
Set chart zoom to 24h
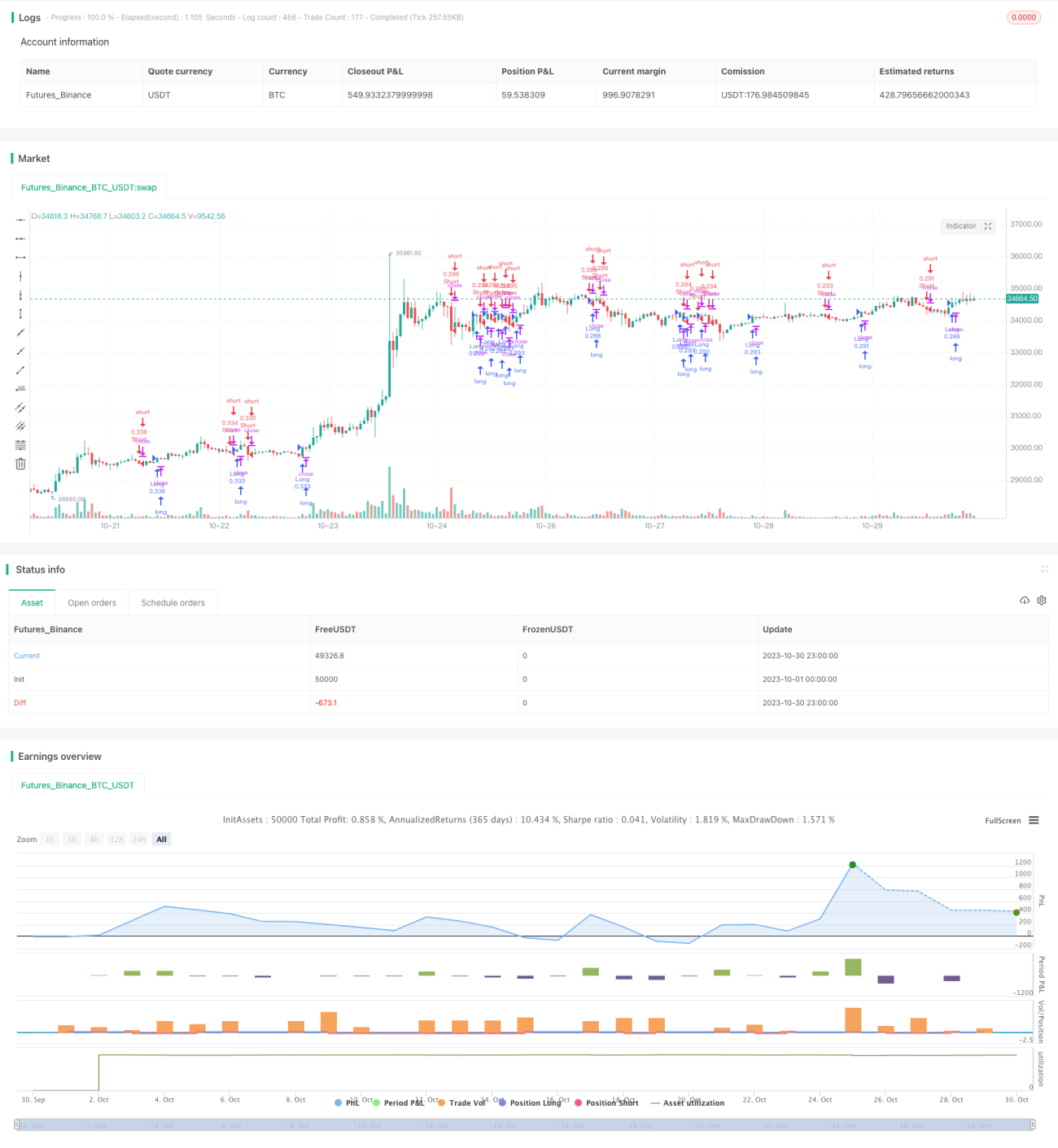(139, 840)
